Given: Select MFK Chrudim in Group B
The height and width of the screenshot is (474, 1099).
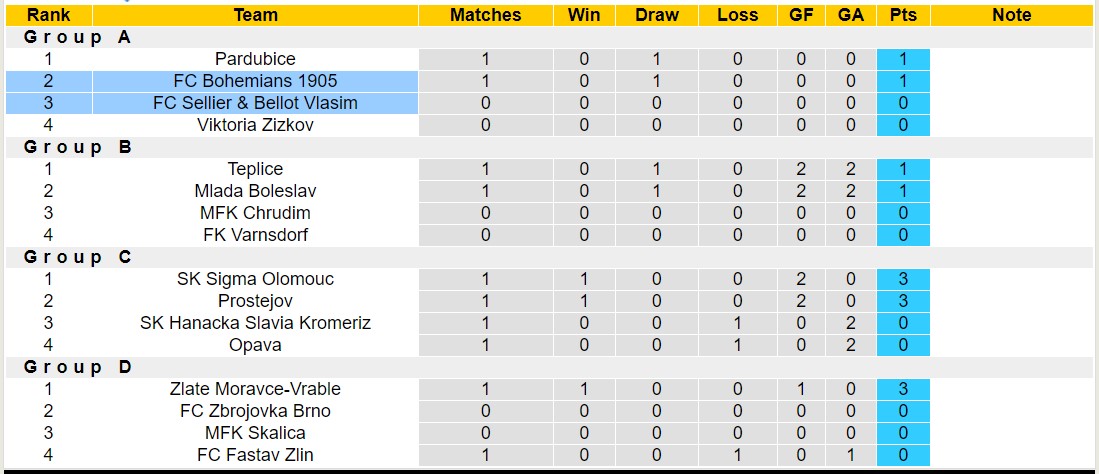Looking at the screenshot, I should click(x=255, y=213).
